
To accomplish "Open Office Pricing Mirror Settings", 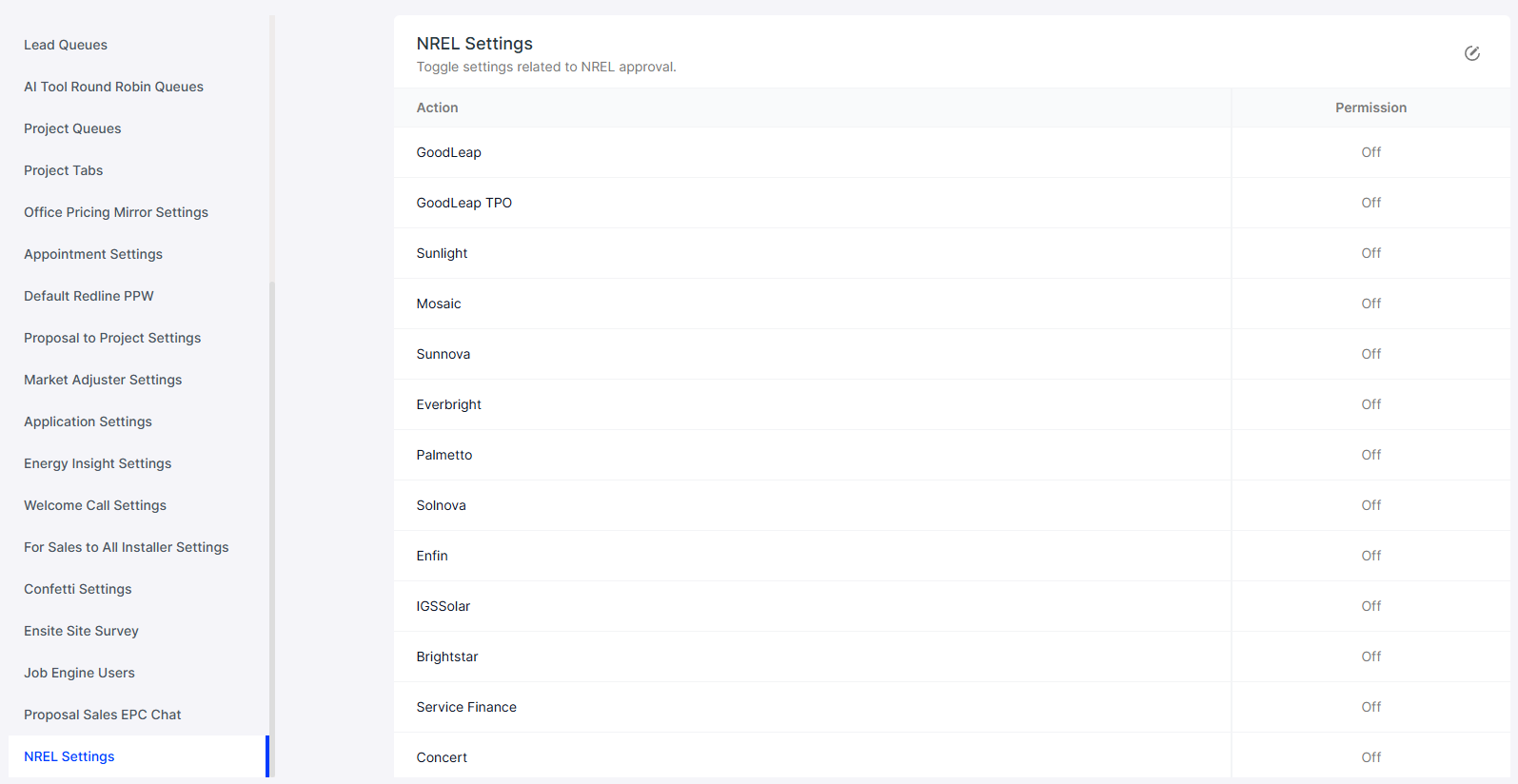I will [x=116, y=212].
